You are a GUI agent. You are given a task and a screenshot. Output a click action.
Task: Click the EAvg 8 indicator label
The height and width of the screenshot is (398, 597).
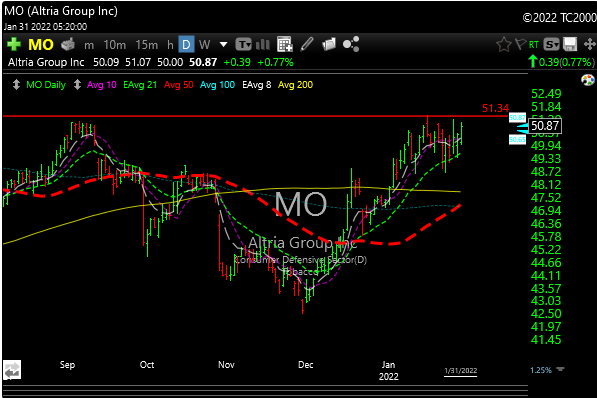(x=257, y=85)
